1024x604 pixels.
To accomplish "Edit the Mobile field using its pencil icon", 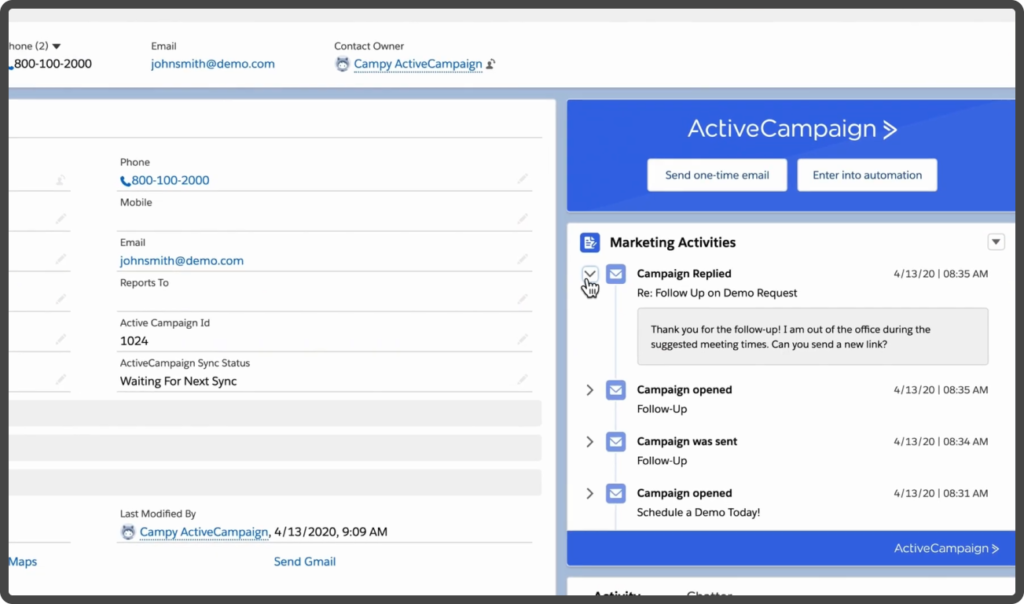I will [x=522, y=219].
